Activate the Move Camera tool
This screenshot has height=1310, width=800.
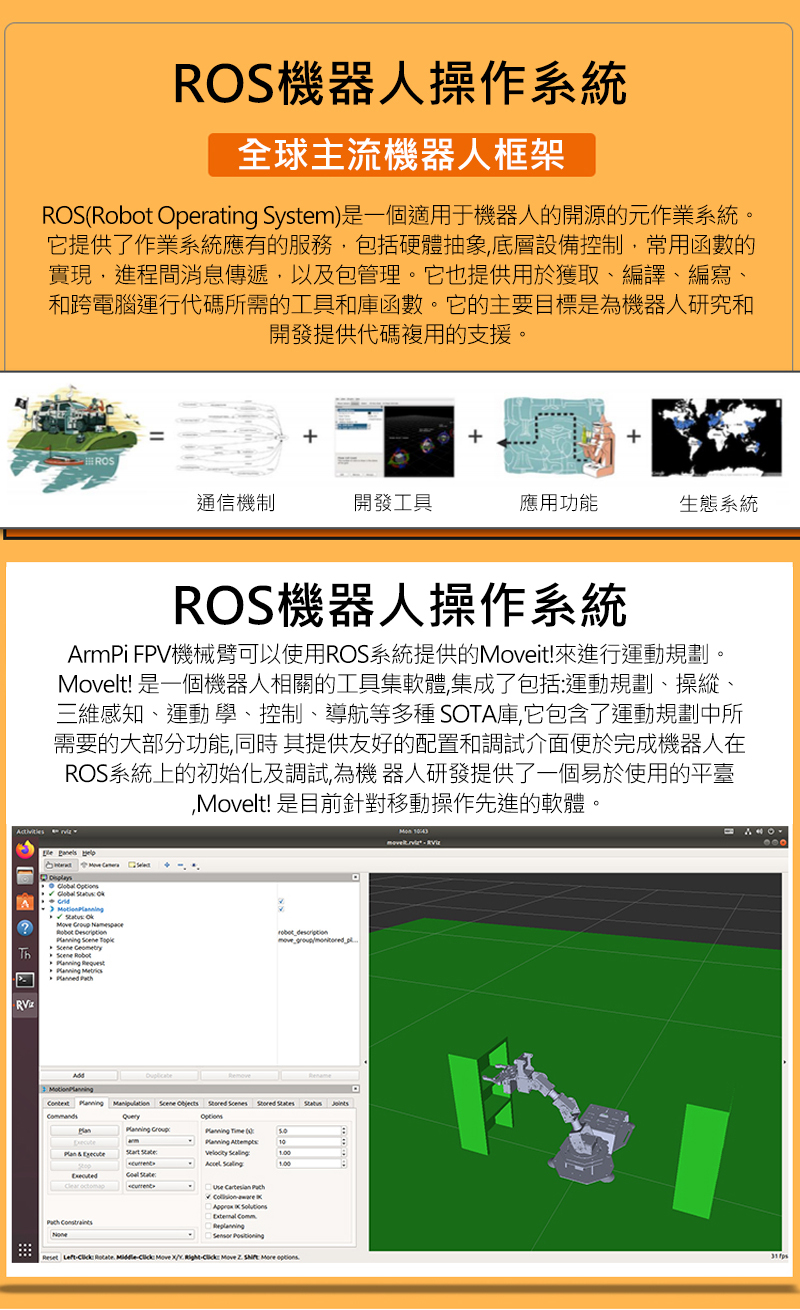(x=100, y=865)
